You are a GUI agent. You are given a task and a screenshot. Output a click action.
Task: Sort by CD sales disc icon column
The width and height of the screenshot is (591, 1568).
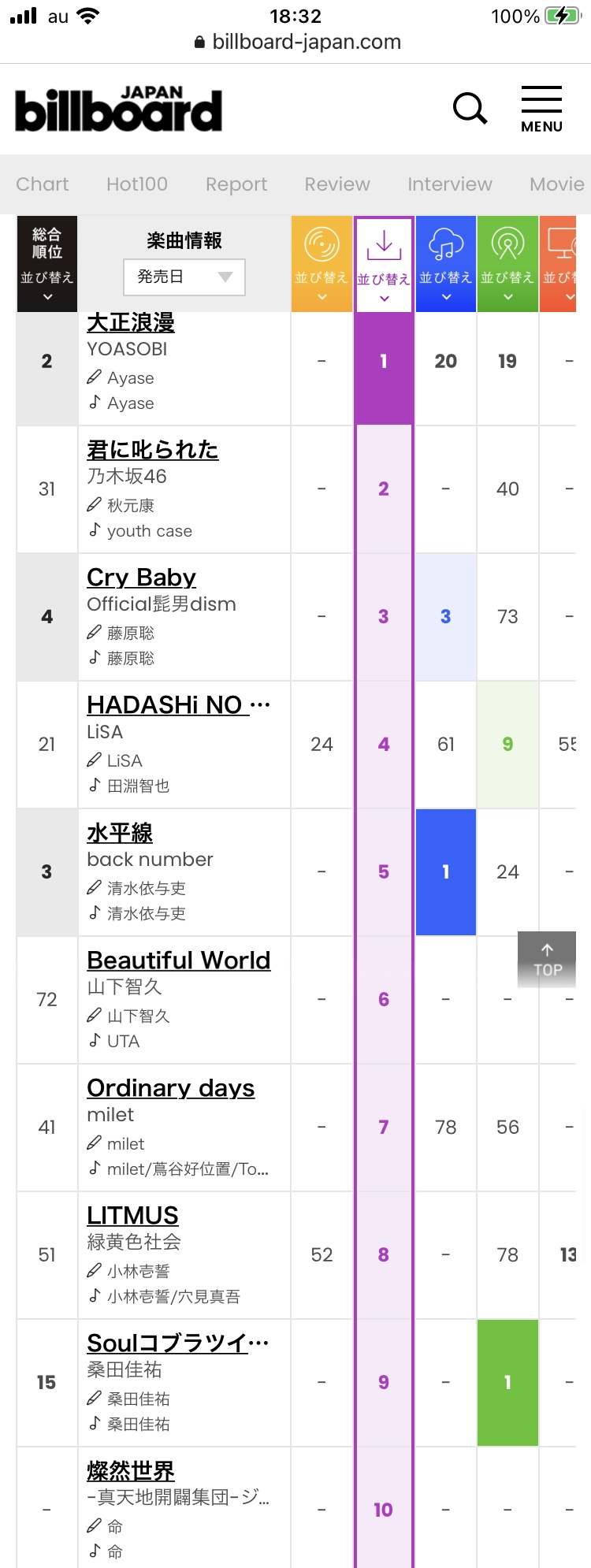[x=322, y=264]
